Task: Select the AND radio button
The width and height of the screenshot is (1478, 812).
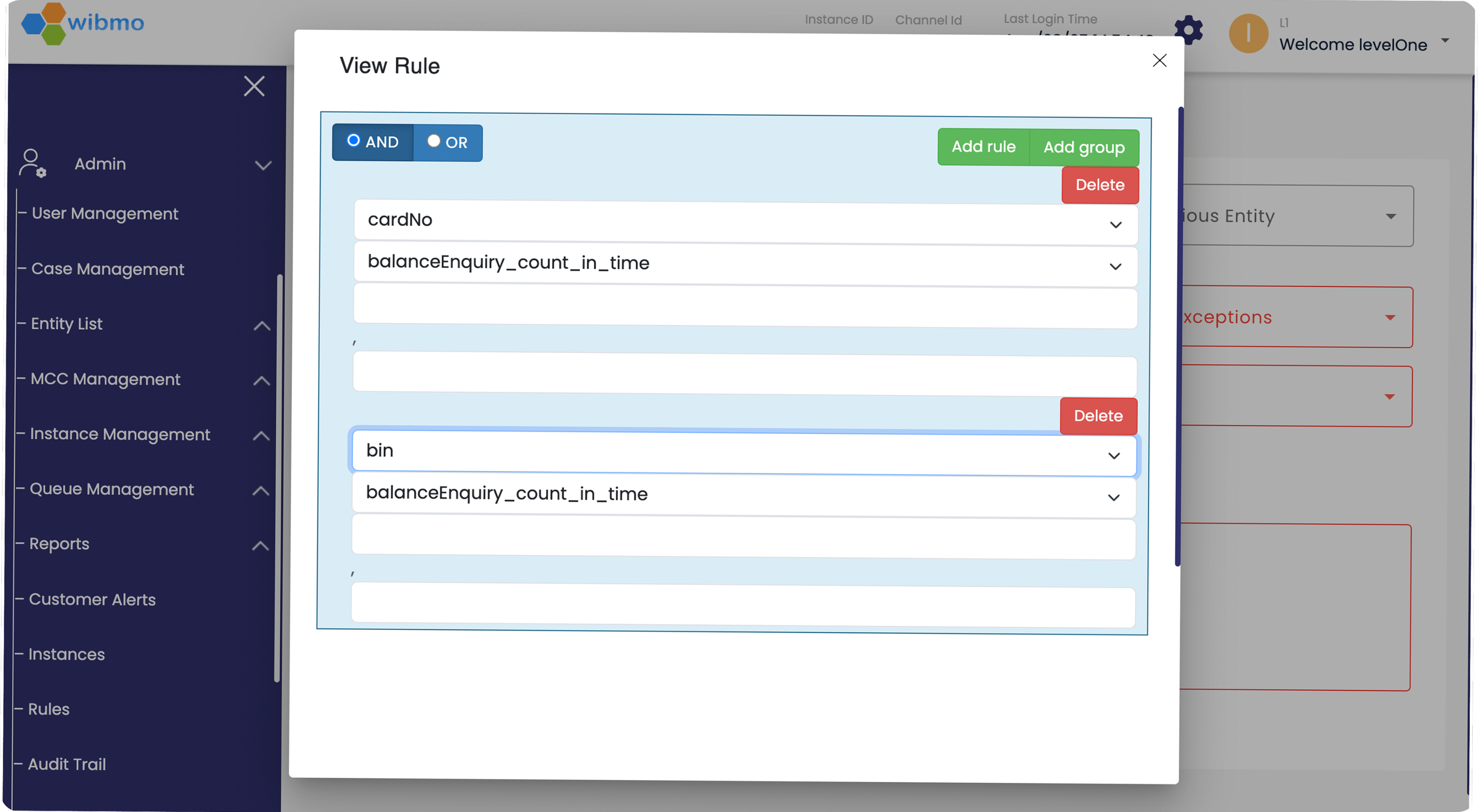Action: pos(354,140)
